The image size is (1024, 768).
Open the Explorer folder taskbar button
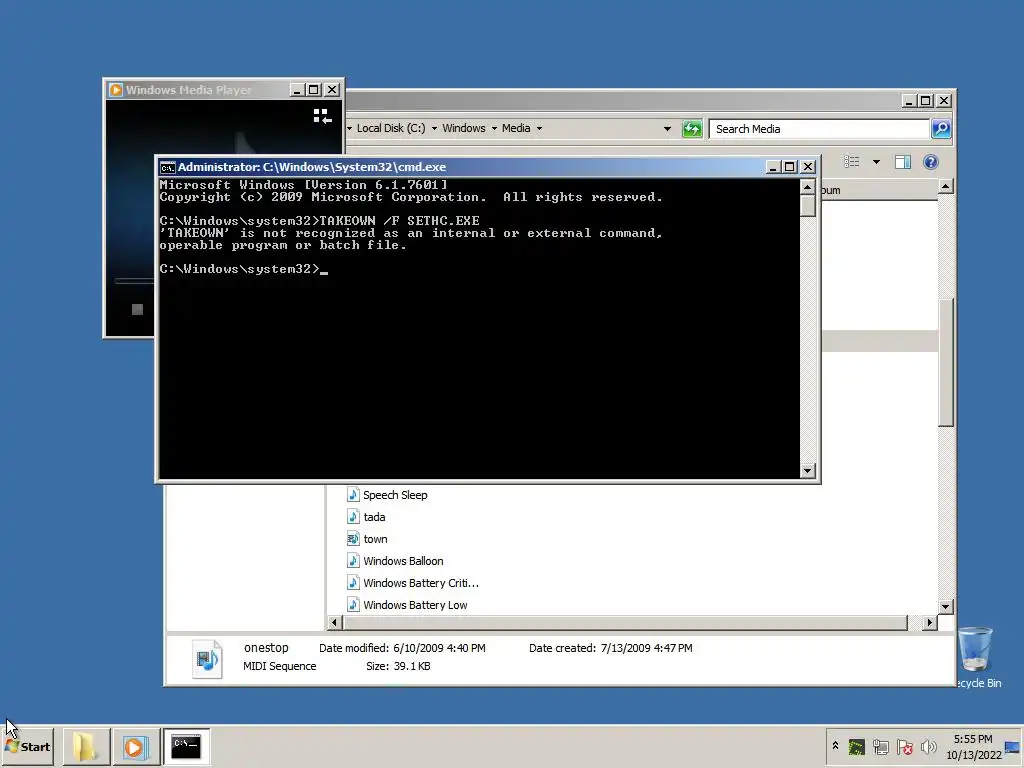86,746
